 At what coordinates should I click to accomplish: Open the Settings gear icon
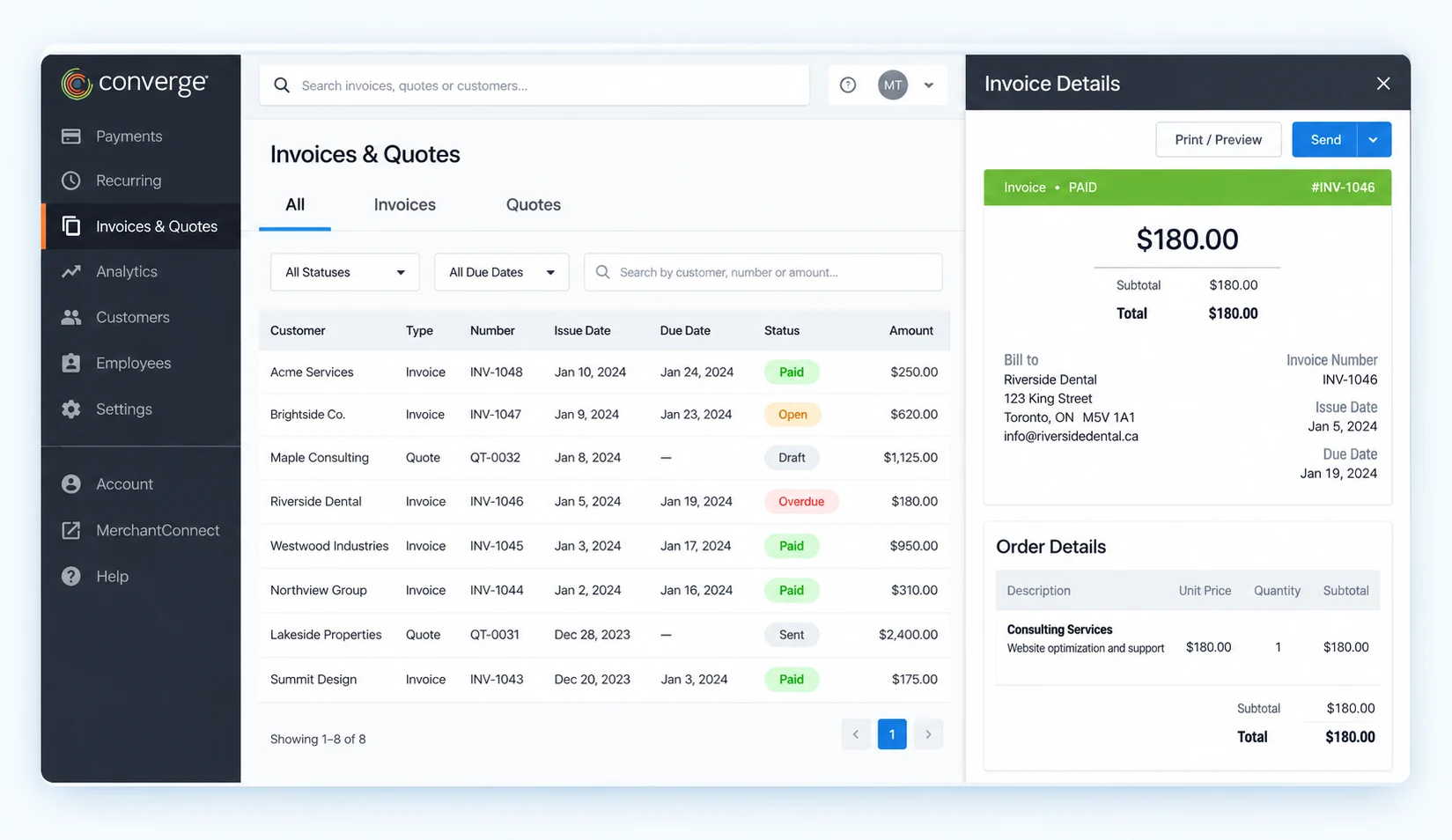pos(71,409)
